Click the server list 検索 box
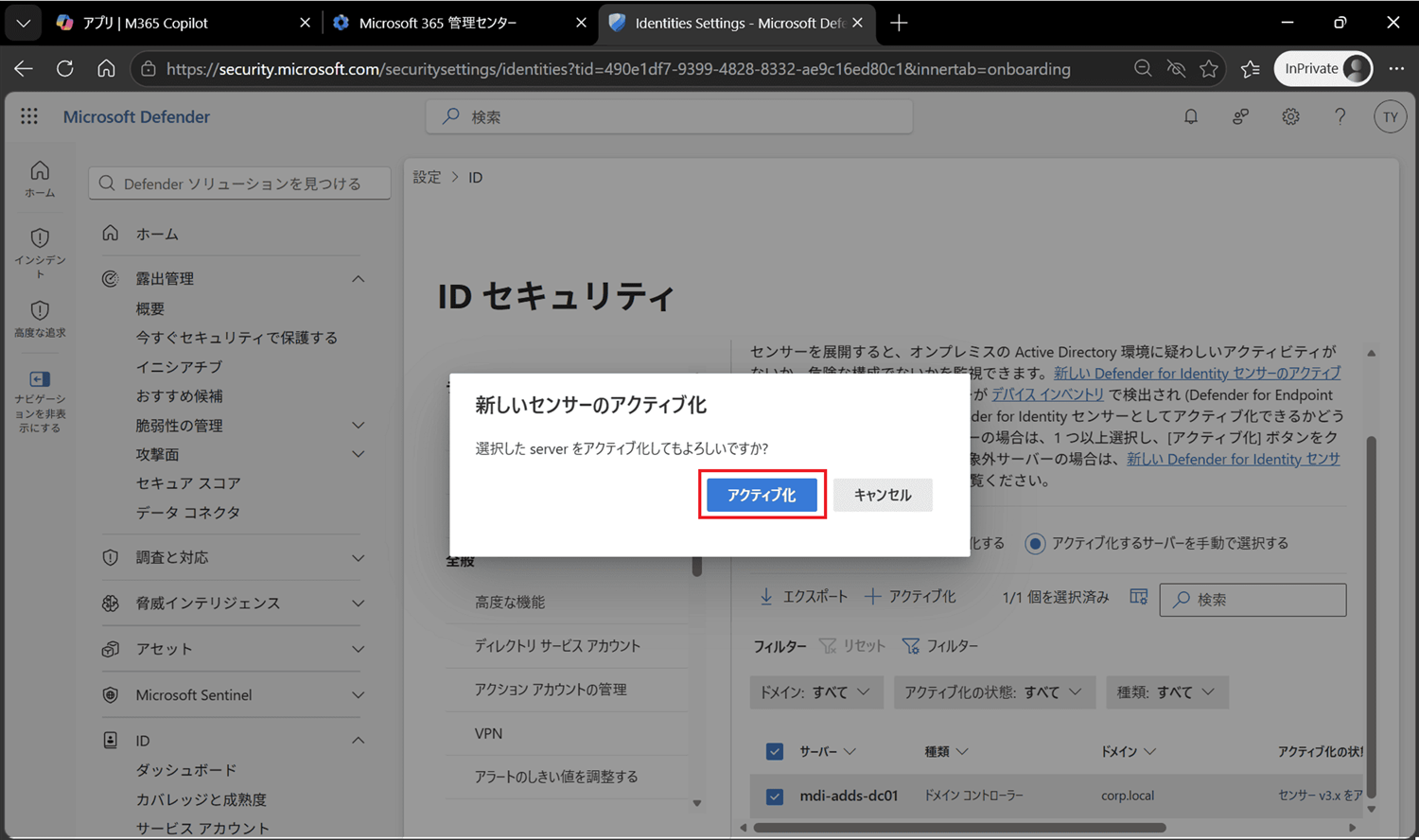Screen dimensions: 1419x840 pos(1253,600)
